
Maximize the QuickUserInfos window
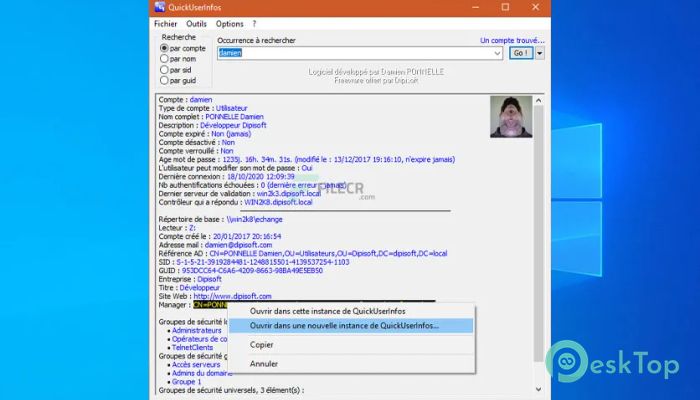[505, 7]
